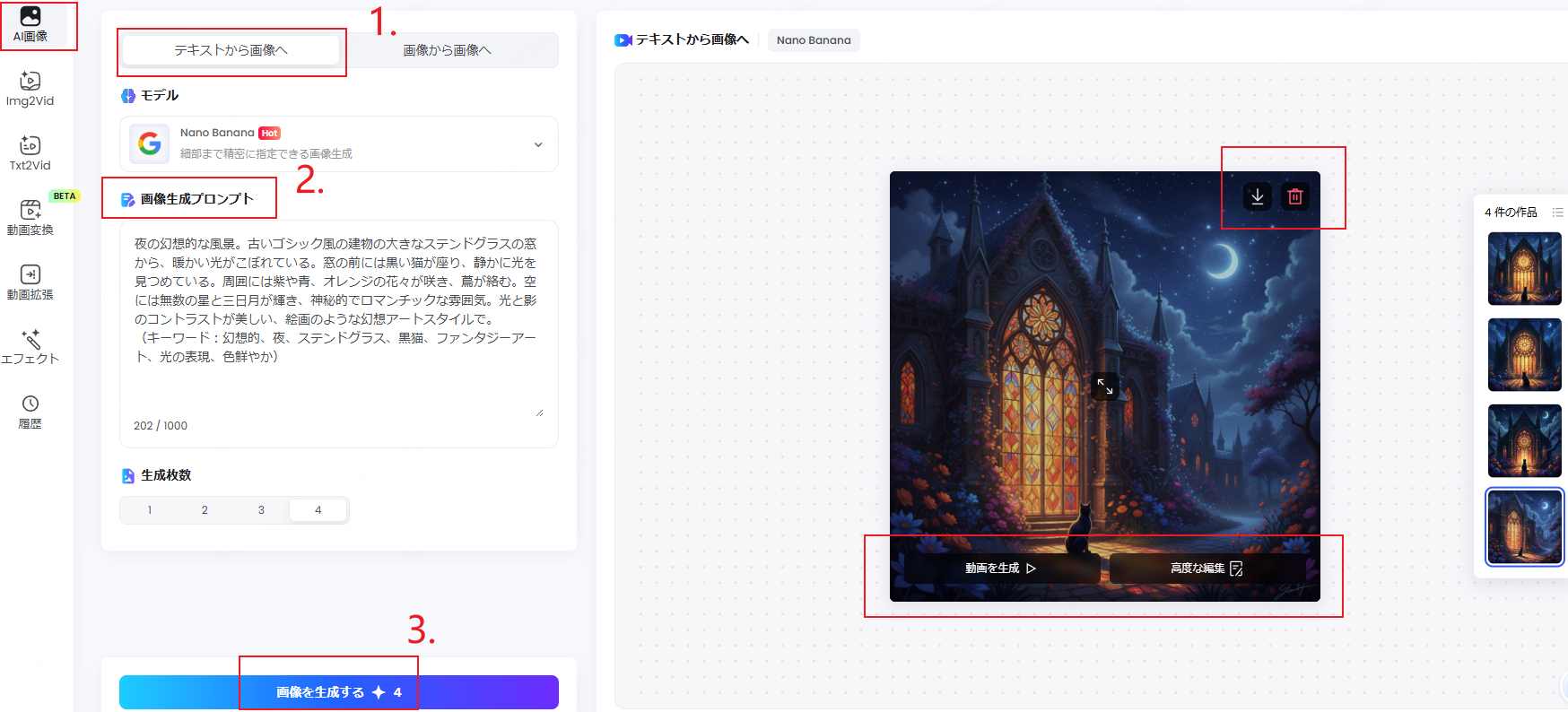The image size is (1568, 712).
Task: Click the 画像生成プロンプト label
Action: point(196,199)
